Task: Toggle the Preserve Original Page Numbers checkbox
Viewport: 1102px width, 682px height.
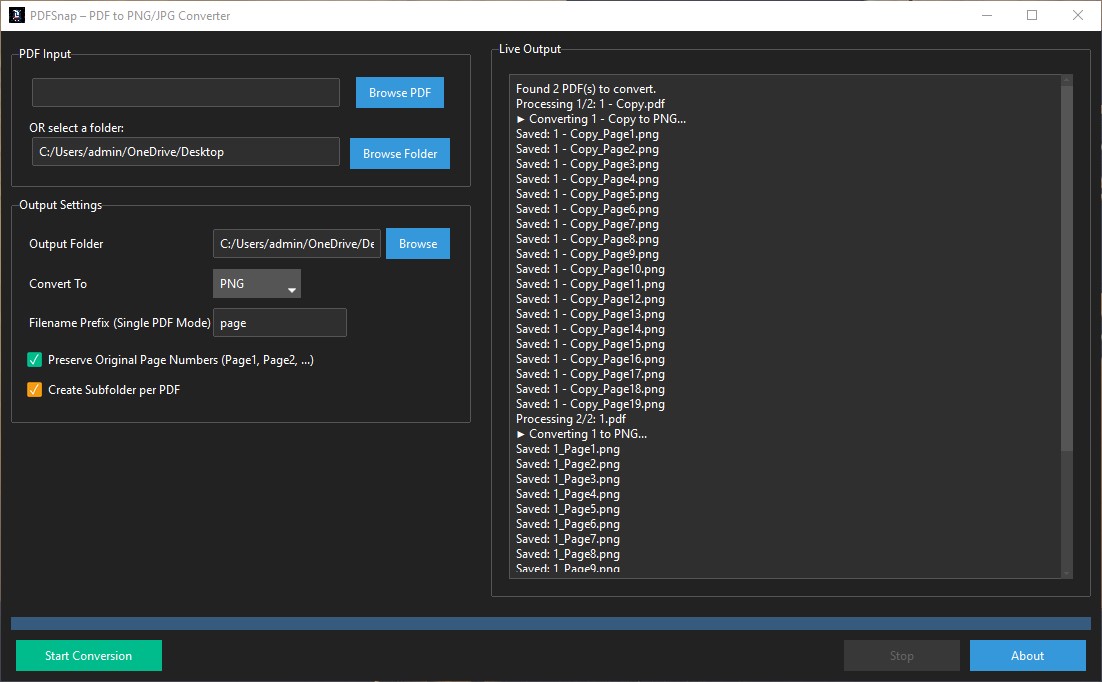Action: point(33,359)
